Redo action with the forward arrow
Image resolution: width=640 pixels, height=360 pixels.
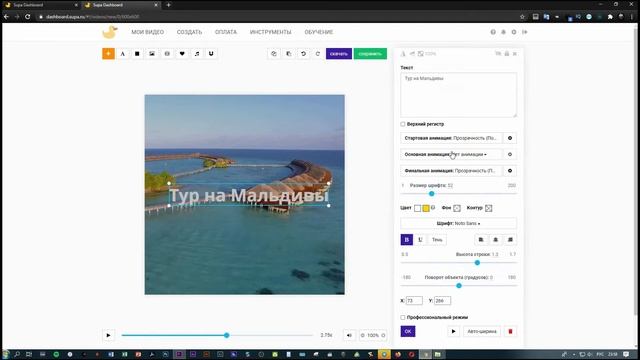coord(318,53)
